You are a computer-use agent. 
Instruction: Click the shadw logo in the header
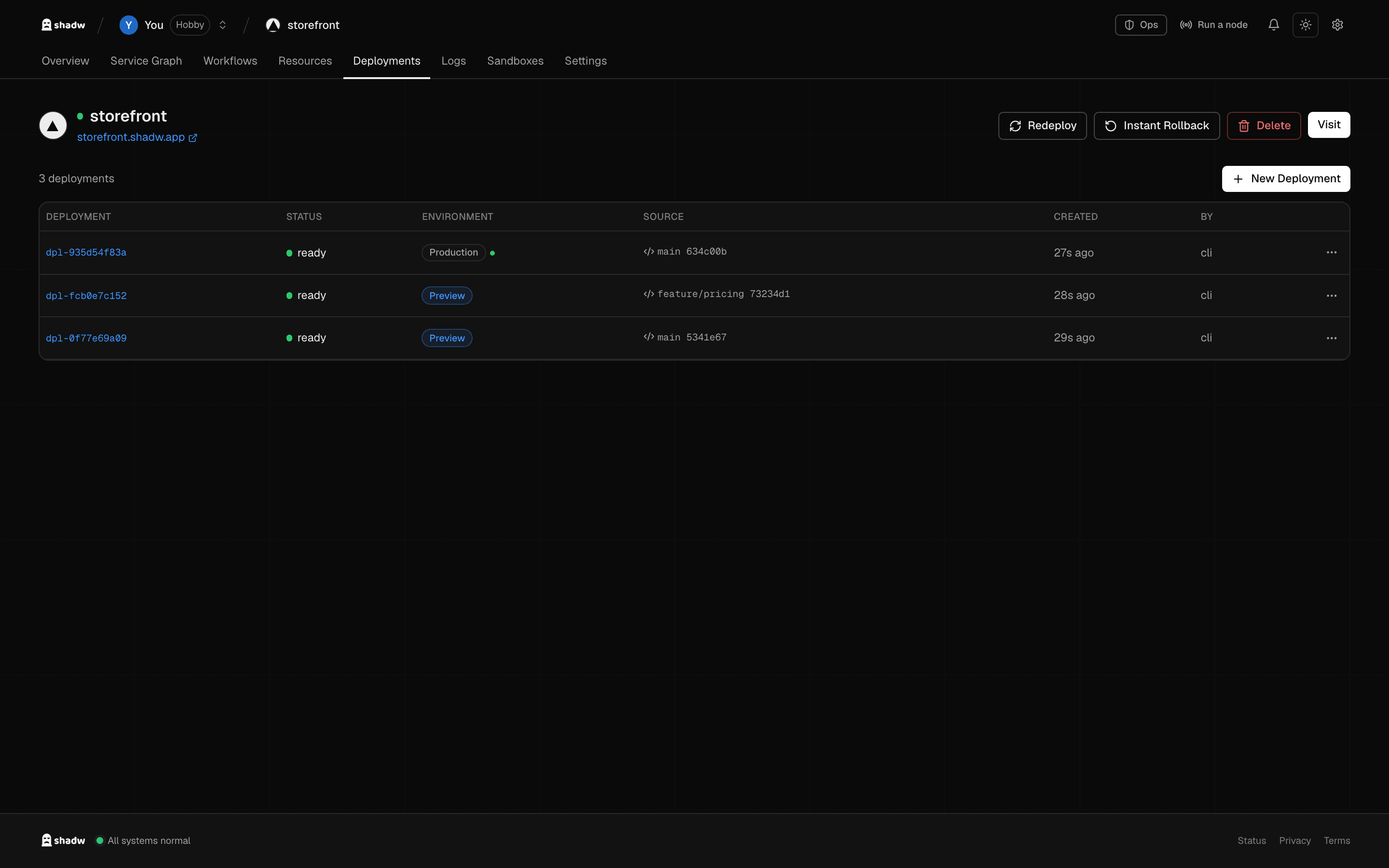click(63, 25)
